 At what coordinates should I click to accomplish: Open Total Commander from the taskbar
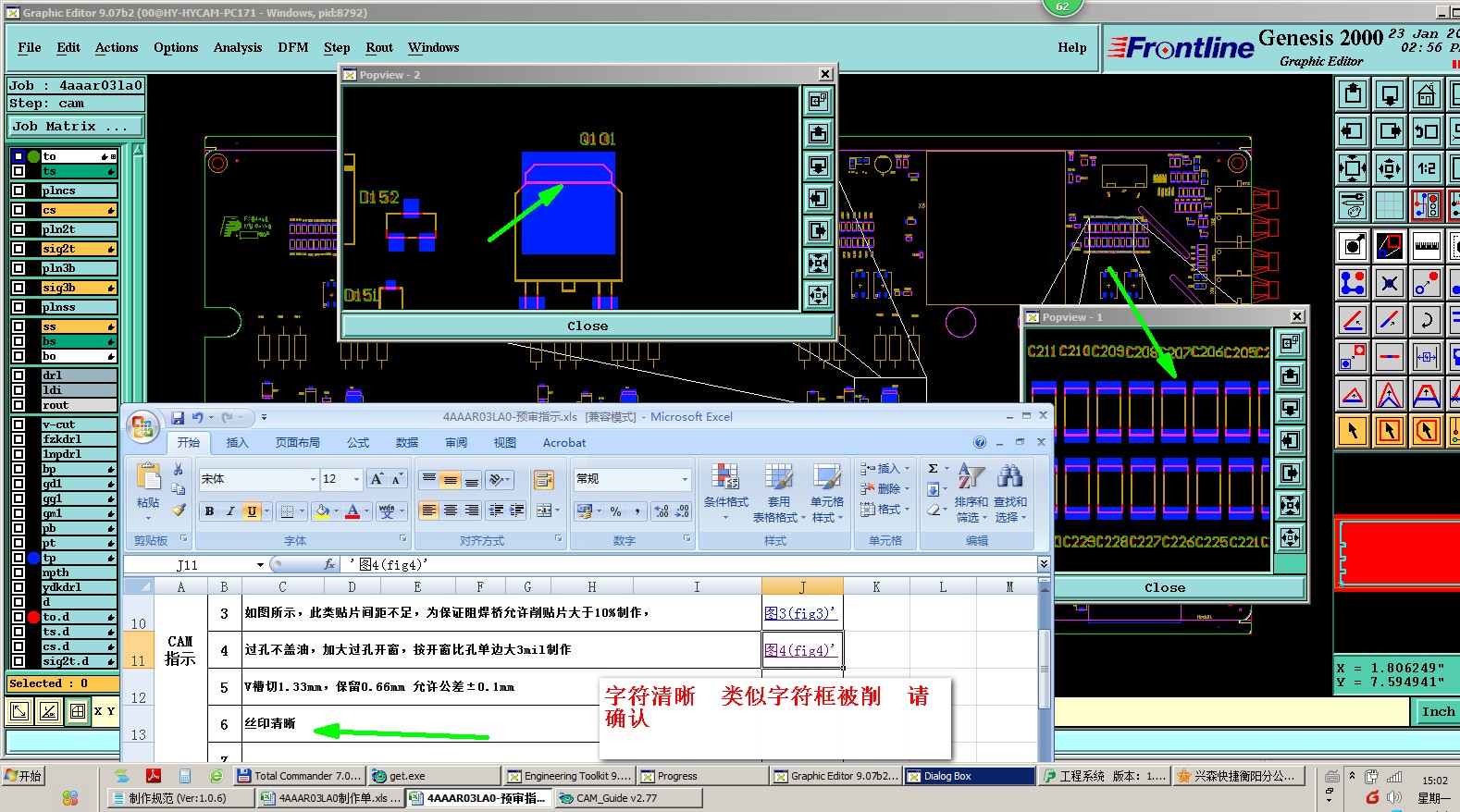click(x=299, y=776)
